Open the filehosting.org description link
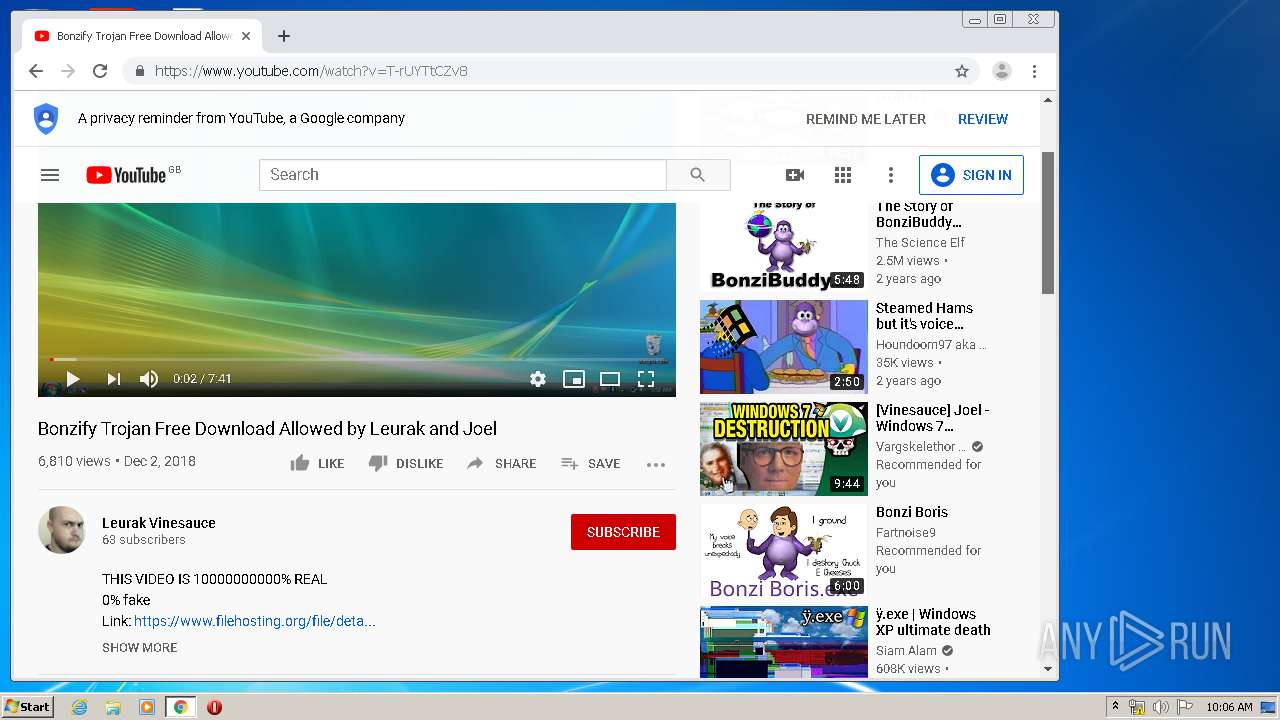The height and width of the screenshot is (720, 1280). (x=255, y=621)
